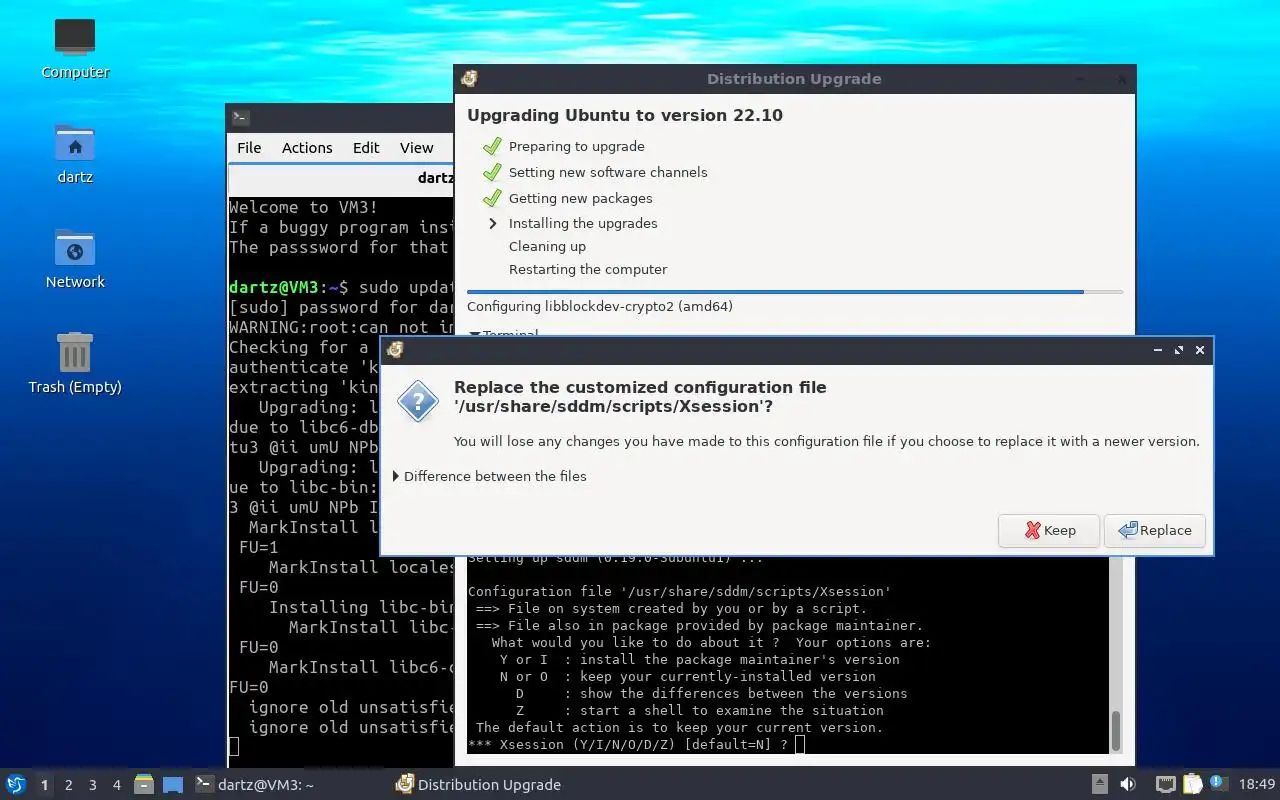Click 'Y or I : install the package maintainer's version' line
Image resolution: width=1280 pixels, height=800 pixels.
(x=699, y=659)
